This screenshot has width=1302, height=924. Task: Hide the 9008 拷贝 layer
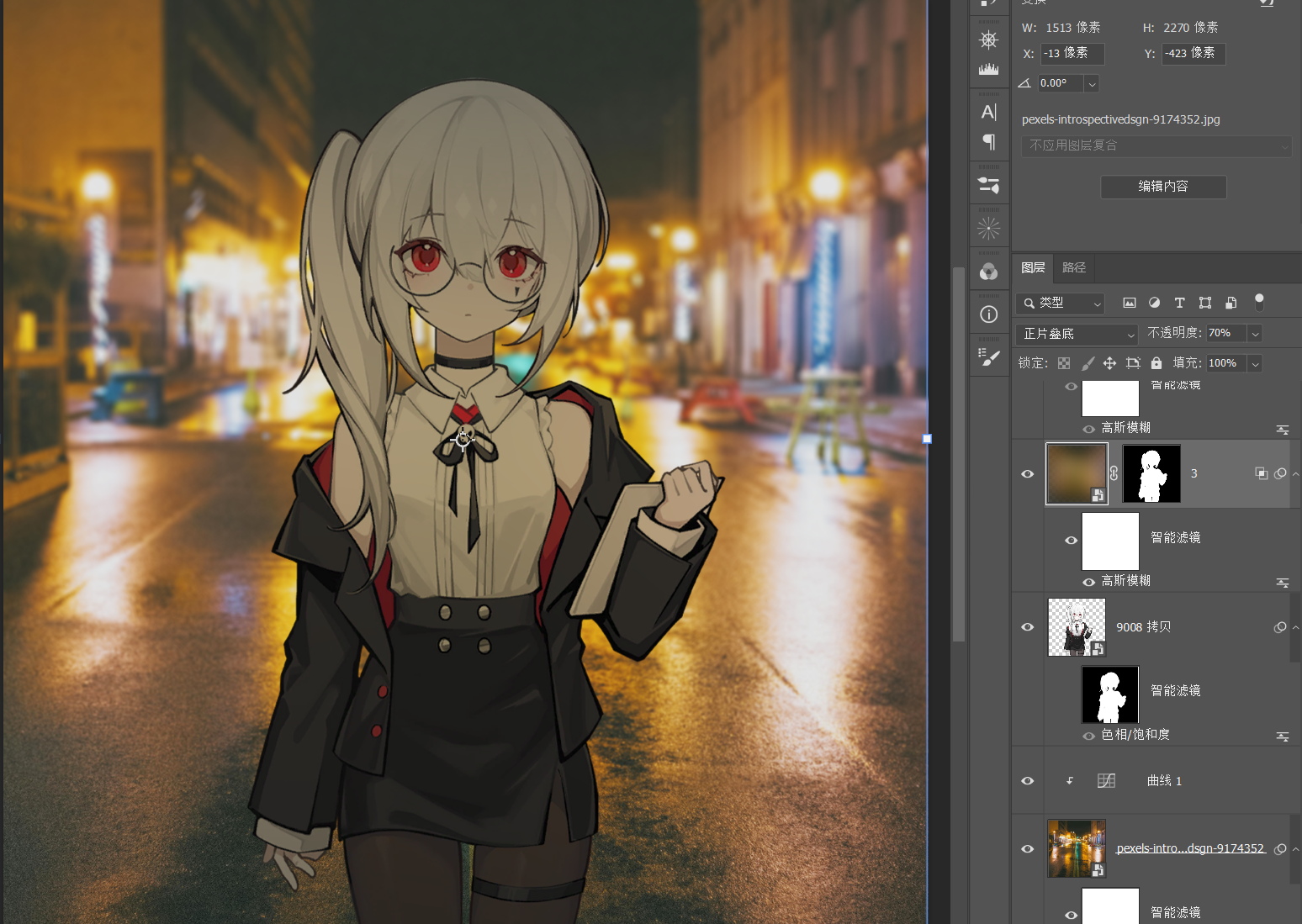(x=1028, y=627)
